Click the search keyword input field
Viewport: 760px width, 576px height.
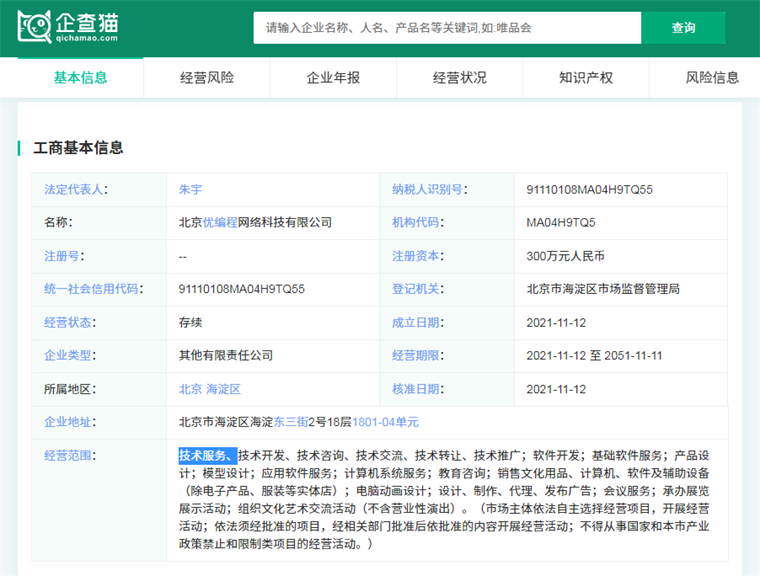[447, 28]
